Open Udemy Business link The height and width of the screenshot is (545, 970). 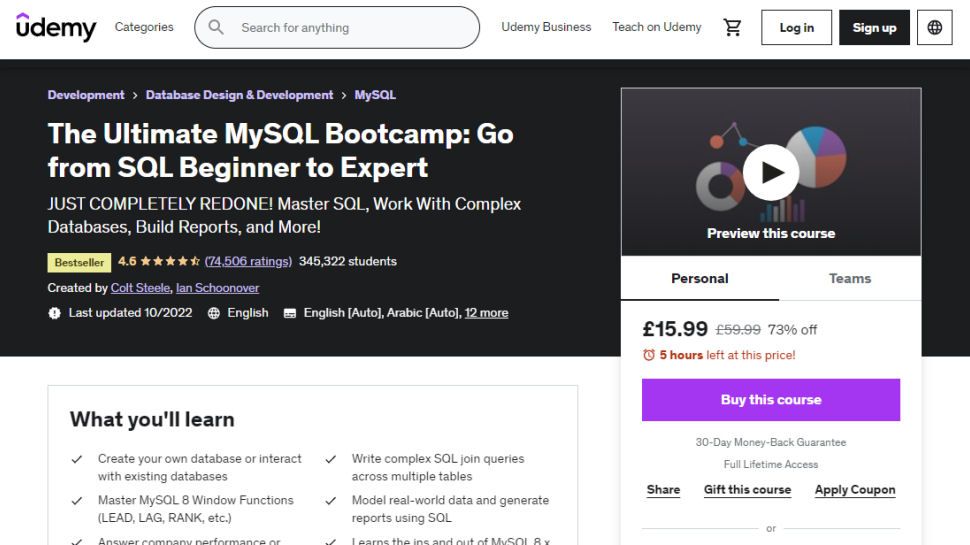pyautogui.click(x=546, y=27)
